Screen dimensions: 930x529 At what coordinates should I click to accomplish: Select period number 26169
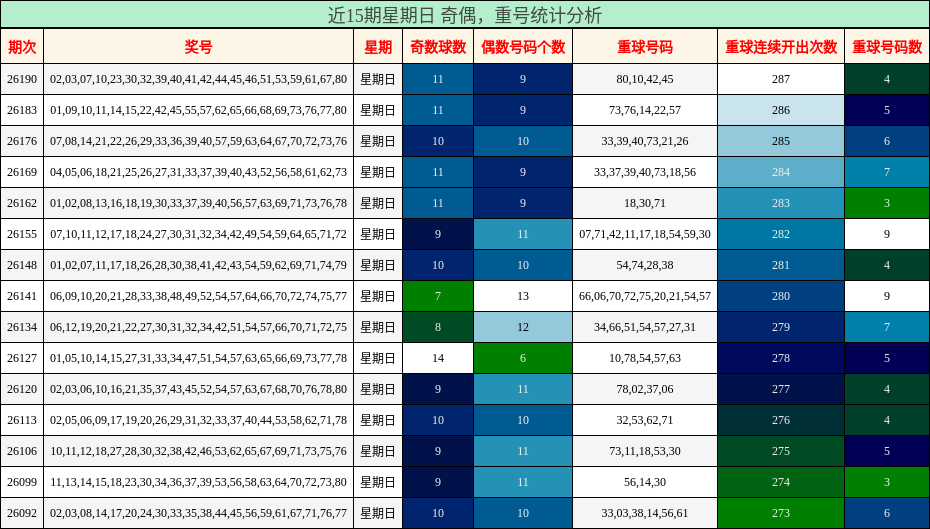pyautogui.click(x=22, y=172)
